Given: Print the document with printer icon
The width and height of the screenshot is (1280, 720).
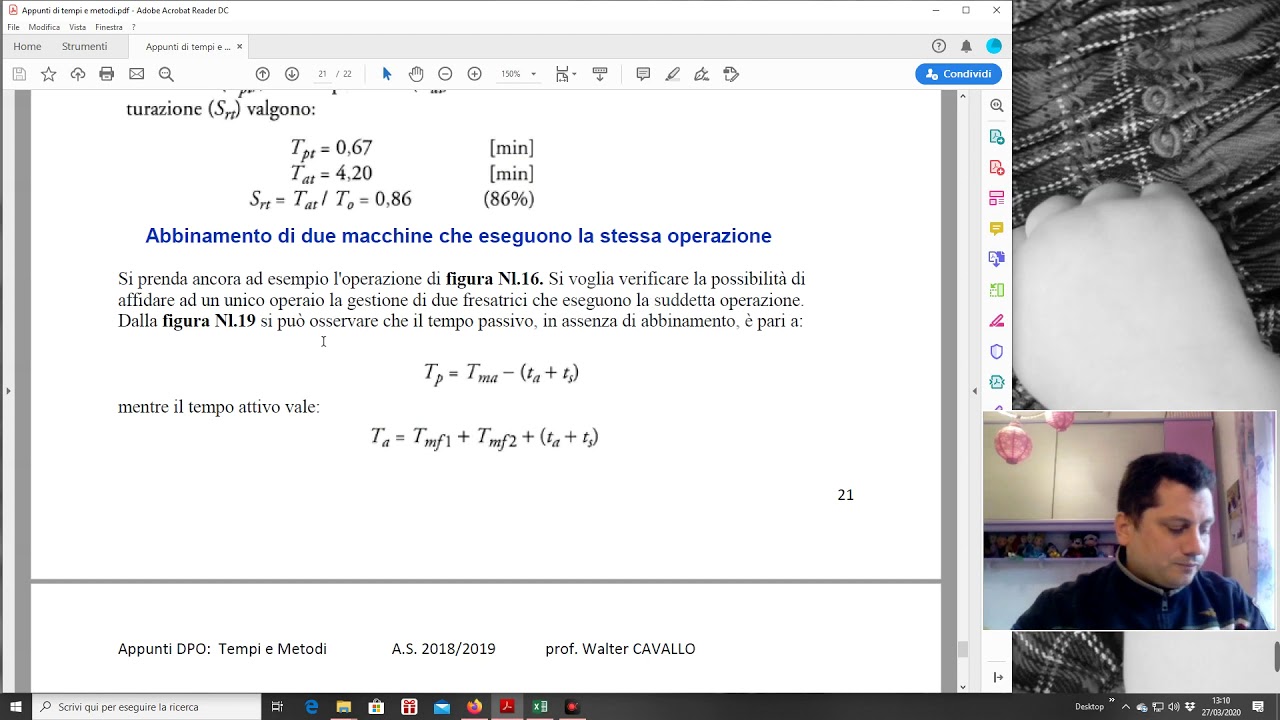Looking at the screenshot, I should pyautogui.click(x=107, y=74).
